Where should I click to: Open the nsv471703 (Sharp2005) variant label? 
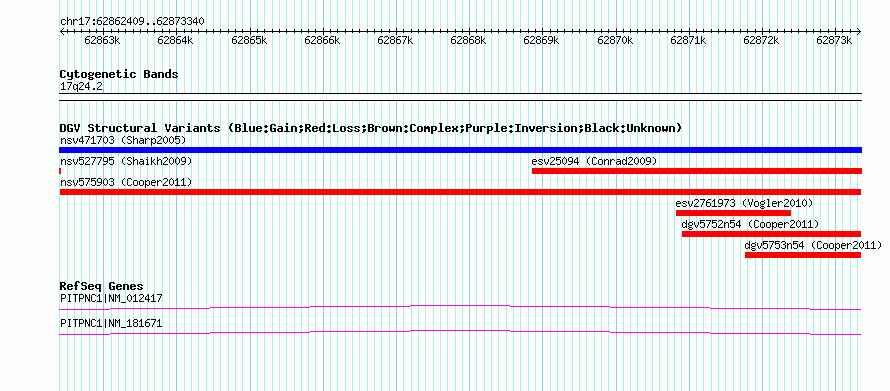(x=123, y=140)
